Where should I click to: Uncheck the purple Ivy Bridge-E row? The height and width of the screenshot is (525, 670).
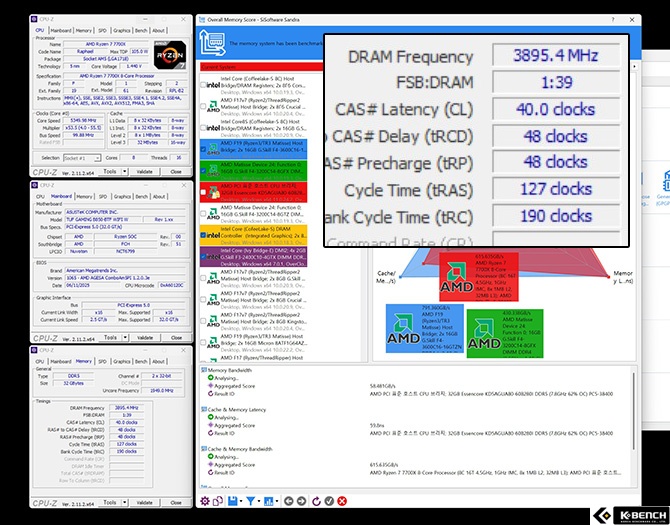point(203,257)
